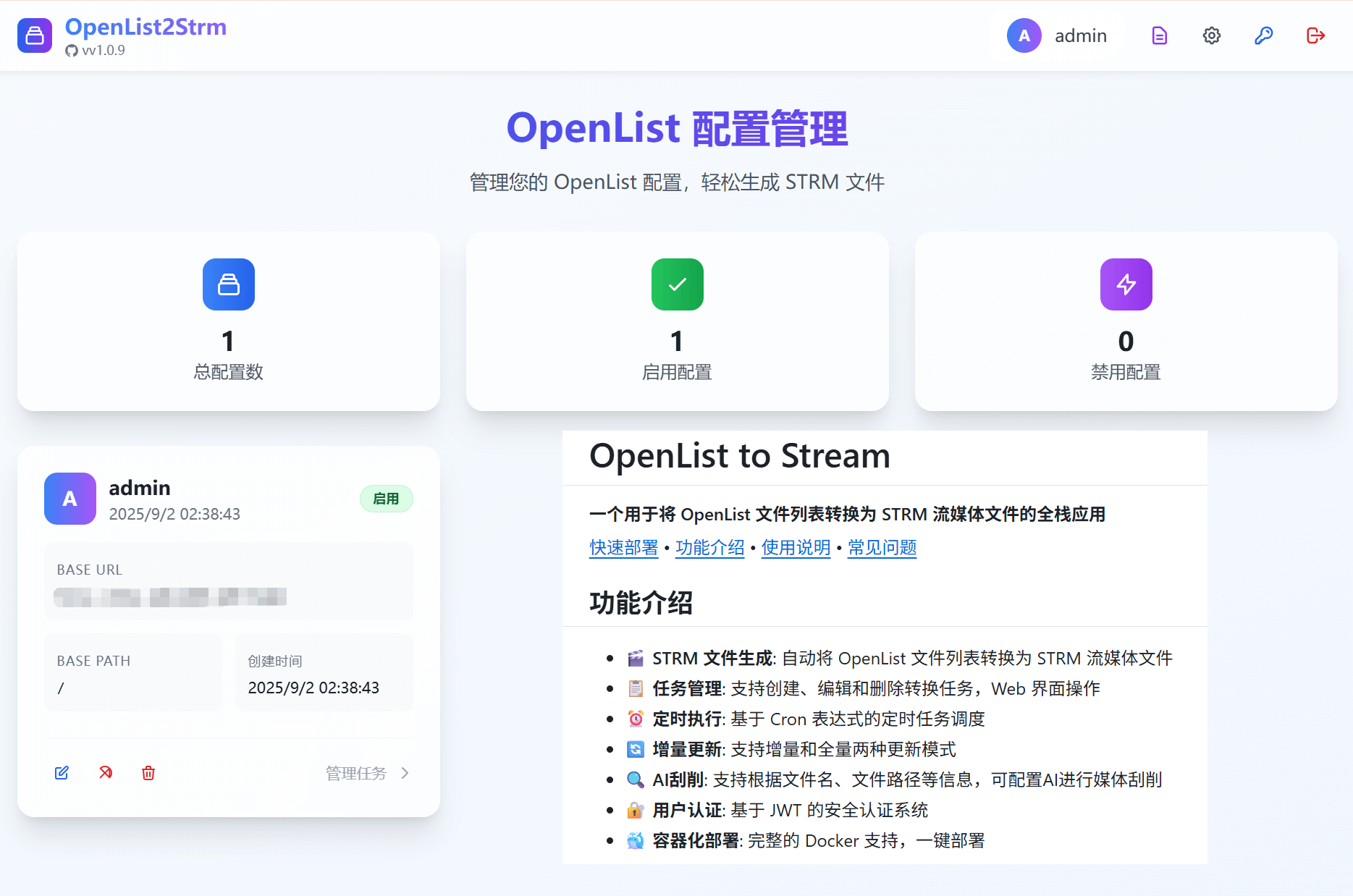The width and height of the screenshot is (1353, 896).
Task: Select the 启用配置 statistics card
Action: click(677, 321)
